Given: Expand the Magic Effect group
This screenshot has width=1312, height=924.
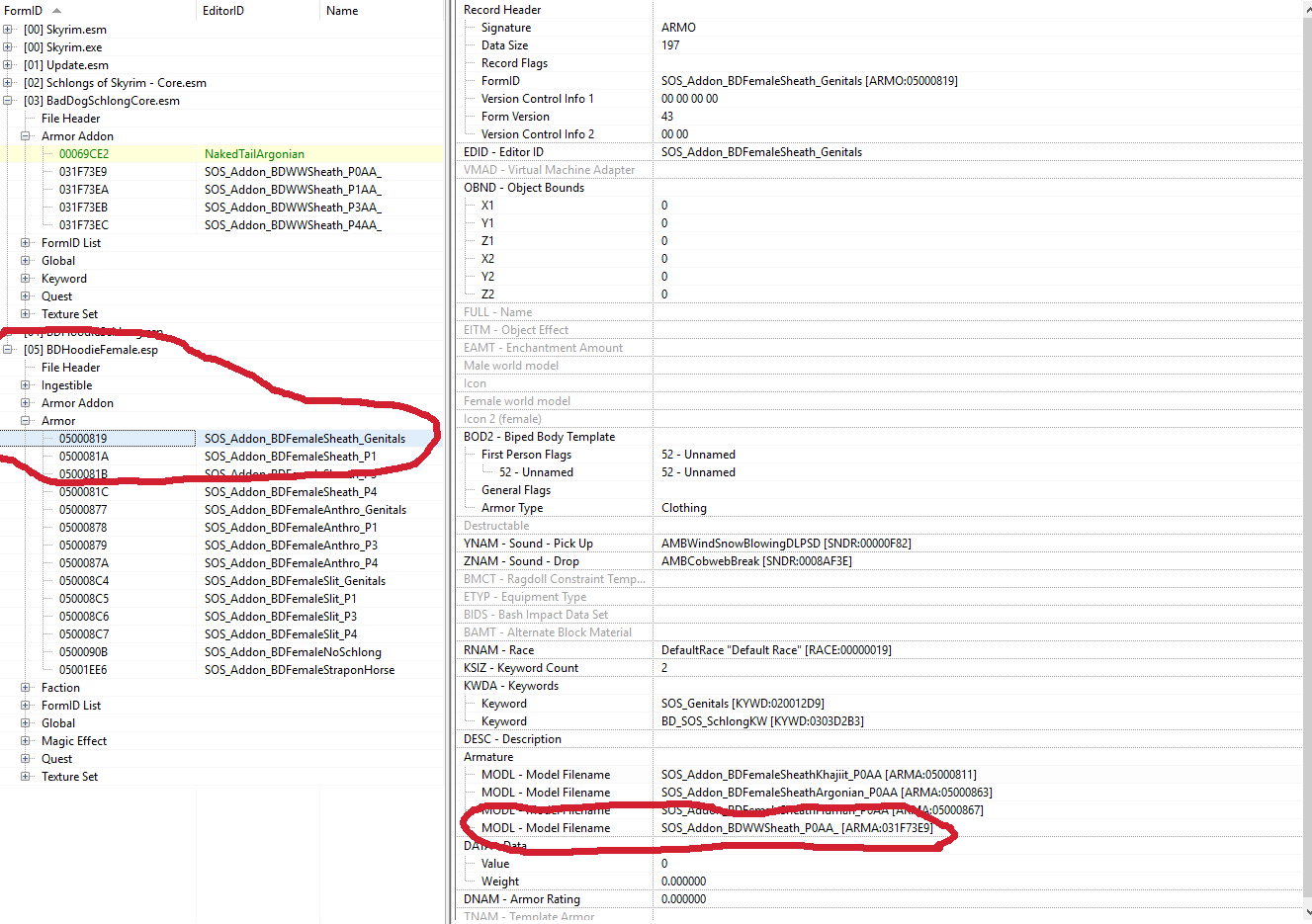Looking at the screenshot, I should click(26, 741).
